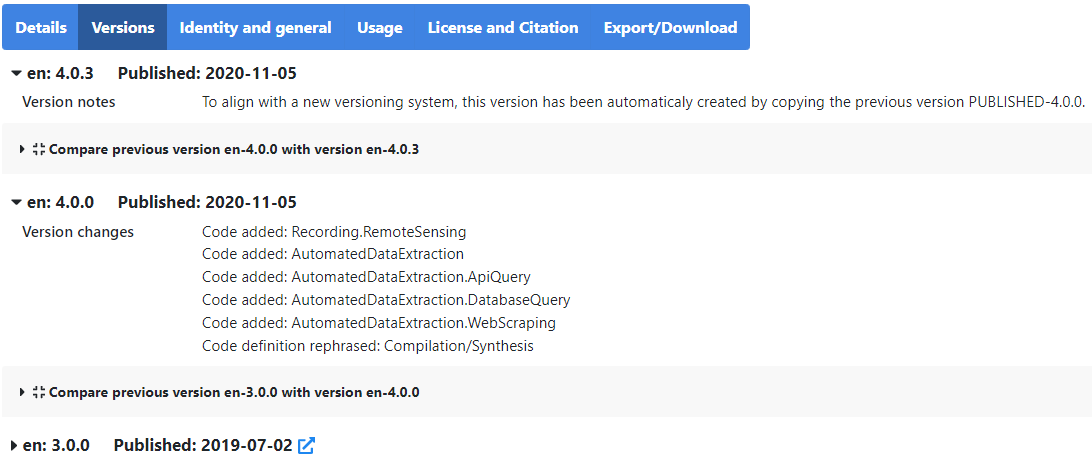Image resolution: width=1092 pixels, height=466 pixels.
Task: Open the external link icon beside version 3.0.0
Action: pos(306,446)
